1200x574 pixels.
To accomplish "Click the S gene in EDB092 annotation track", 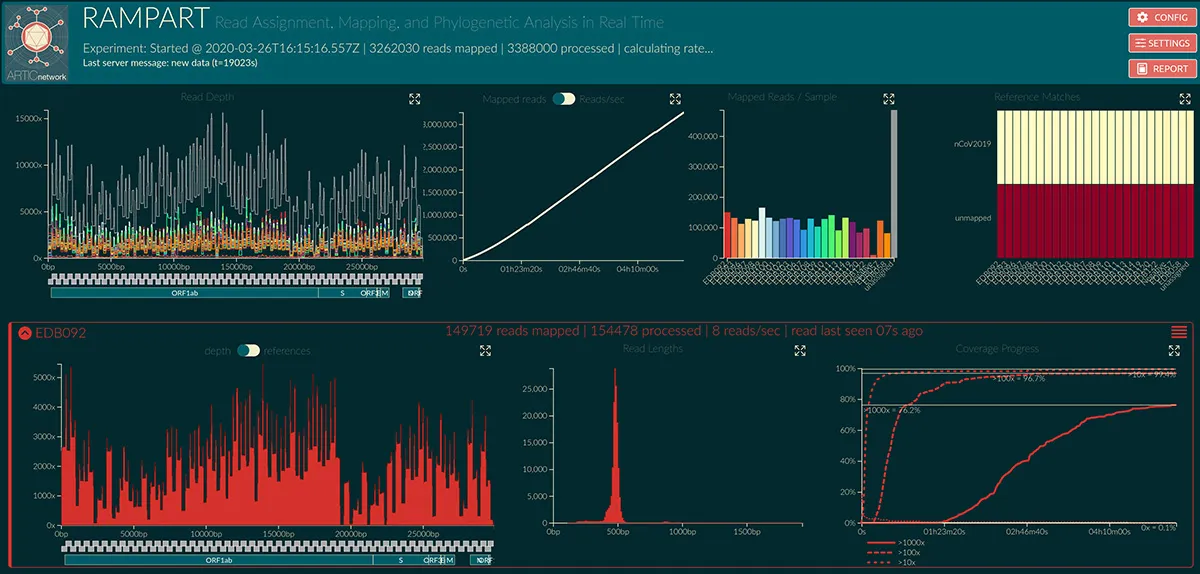I will [x=400, y=561].
